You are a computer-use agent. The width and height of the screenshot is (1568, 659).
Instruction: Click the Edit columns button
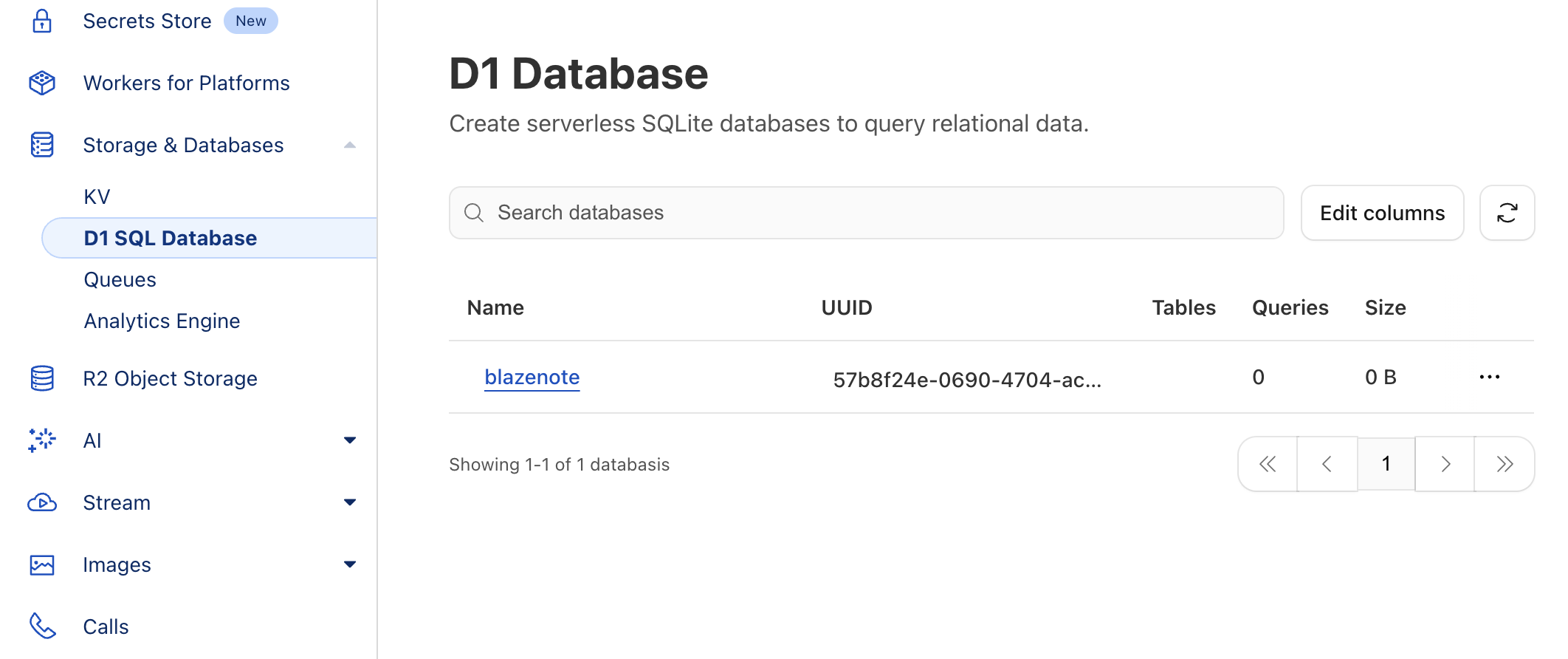pyautogui.click(x=1382, y=213)
